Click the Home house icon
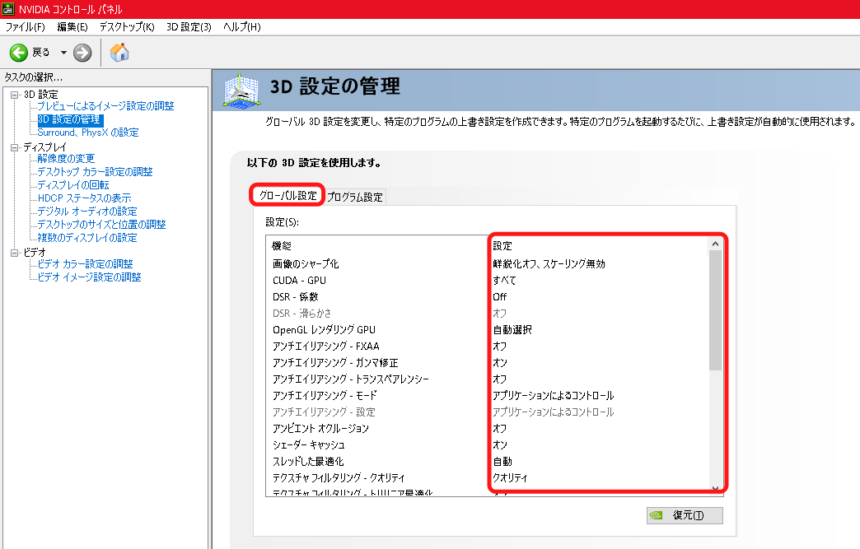Image resolution: width=860 pixels, height=549 pixels. click(x=119, y=53)
